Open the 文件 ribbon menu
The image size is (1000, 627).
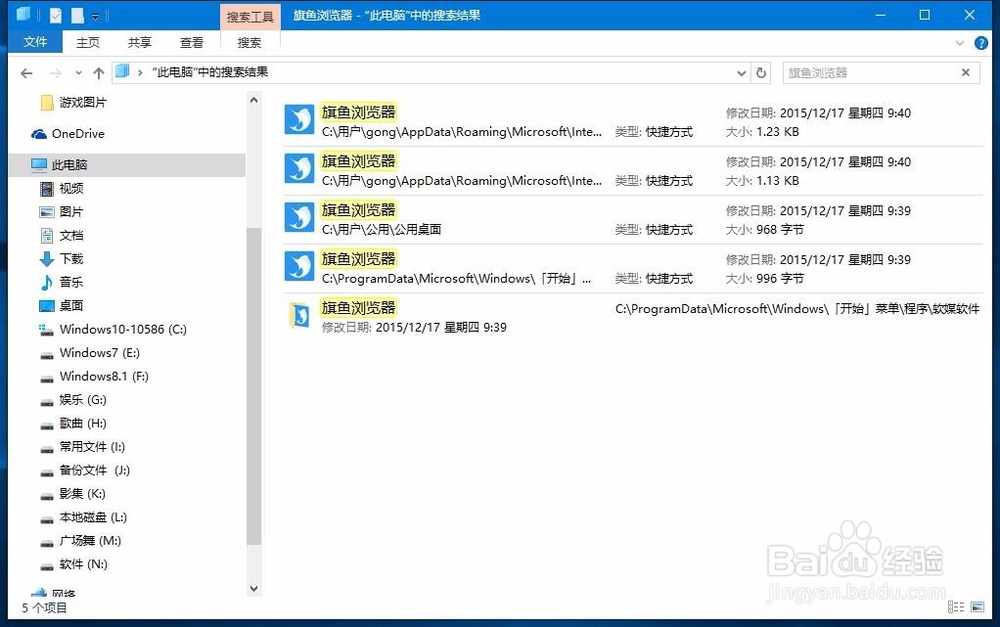point(35,42)
